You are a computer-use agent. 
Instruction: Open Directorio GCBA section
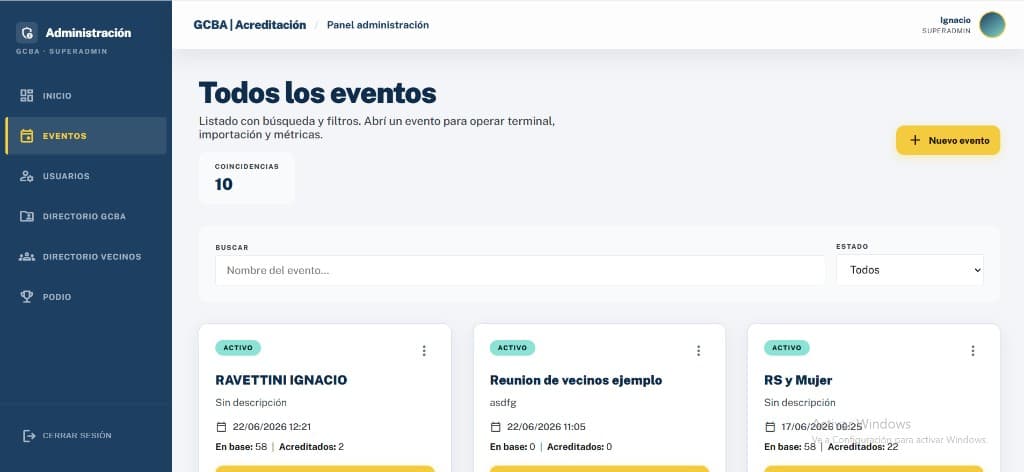tap(86, 216)
